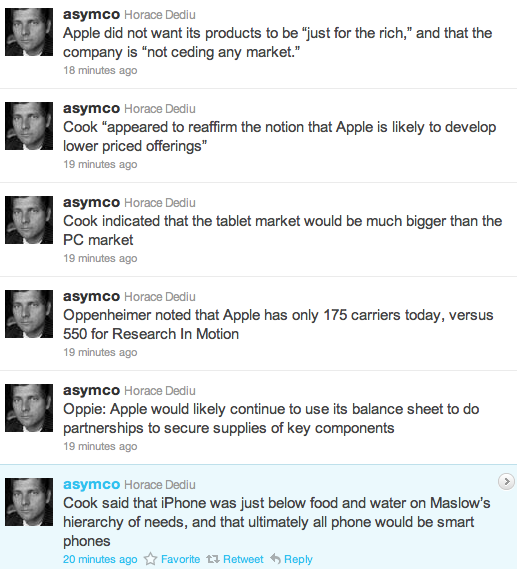
Task: Click asymco username on the Oppie tweet
Action: [91, 390]
